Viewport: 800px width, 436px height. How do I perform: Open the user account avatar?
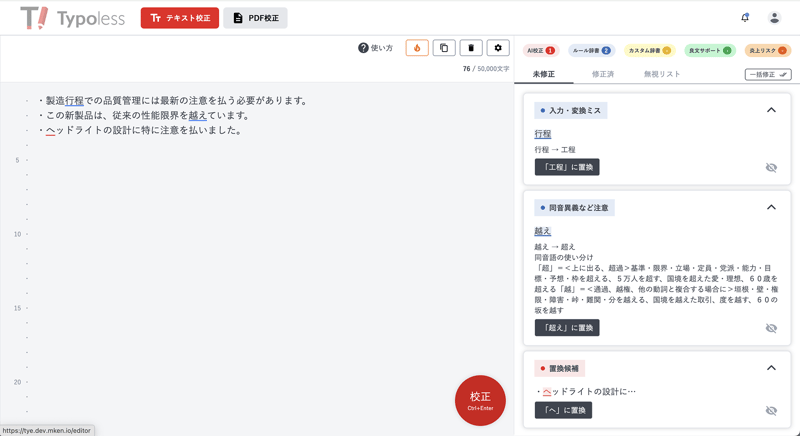point(774,18)
